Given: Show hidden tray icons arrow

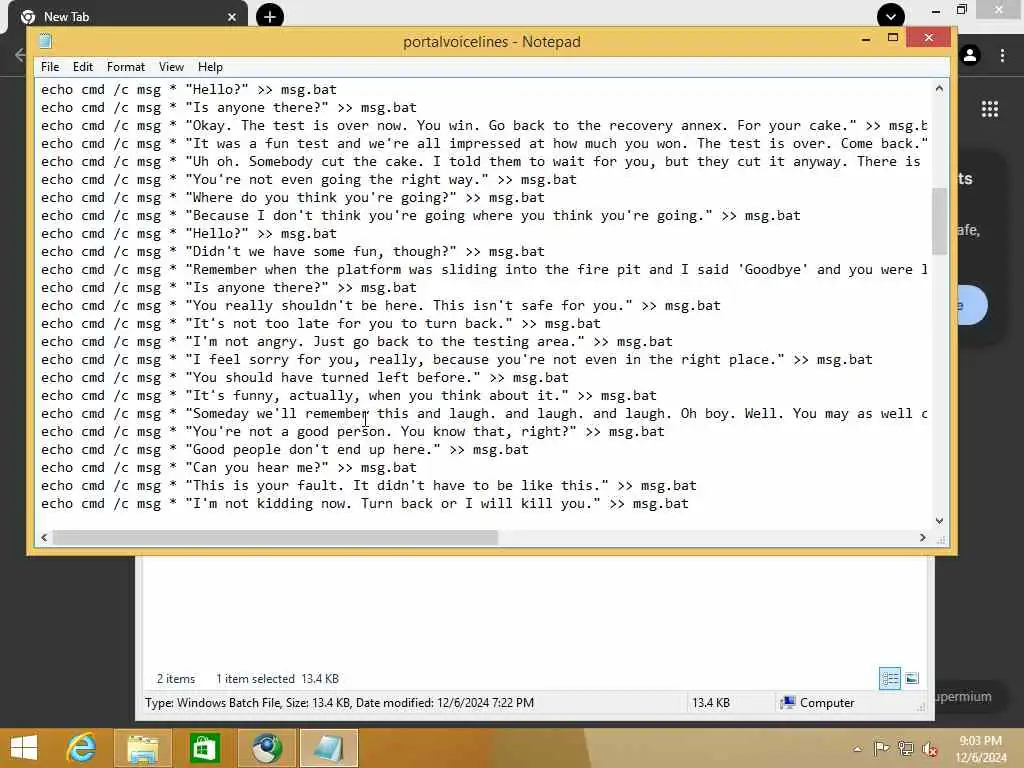Looking at the screenshot, I should pos(857,749).
